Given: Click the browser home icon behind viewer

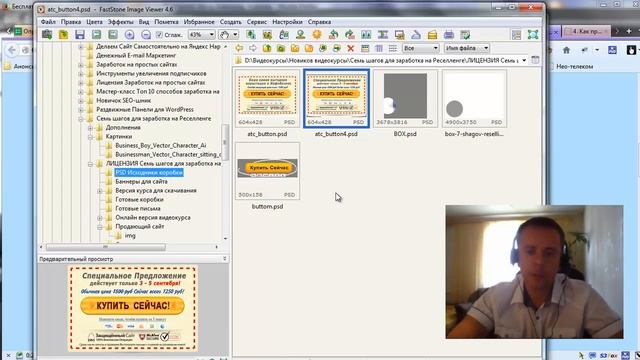Looking at the screenshot, I should 567,50.
